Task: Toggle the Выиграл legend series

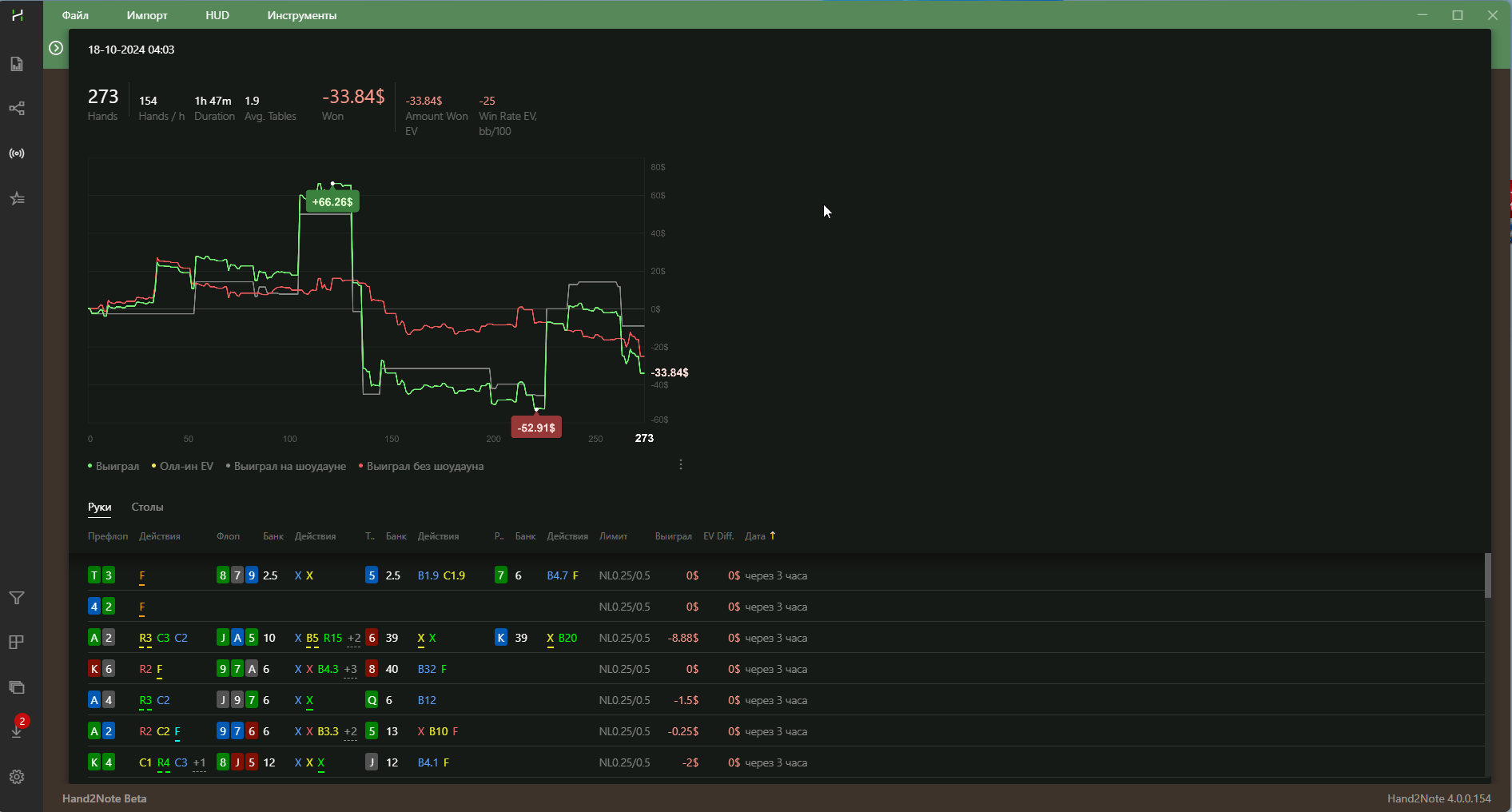Action: click(x=113, y=466)
